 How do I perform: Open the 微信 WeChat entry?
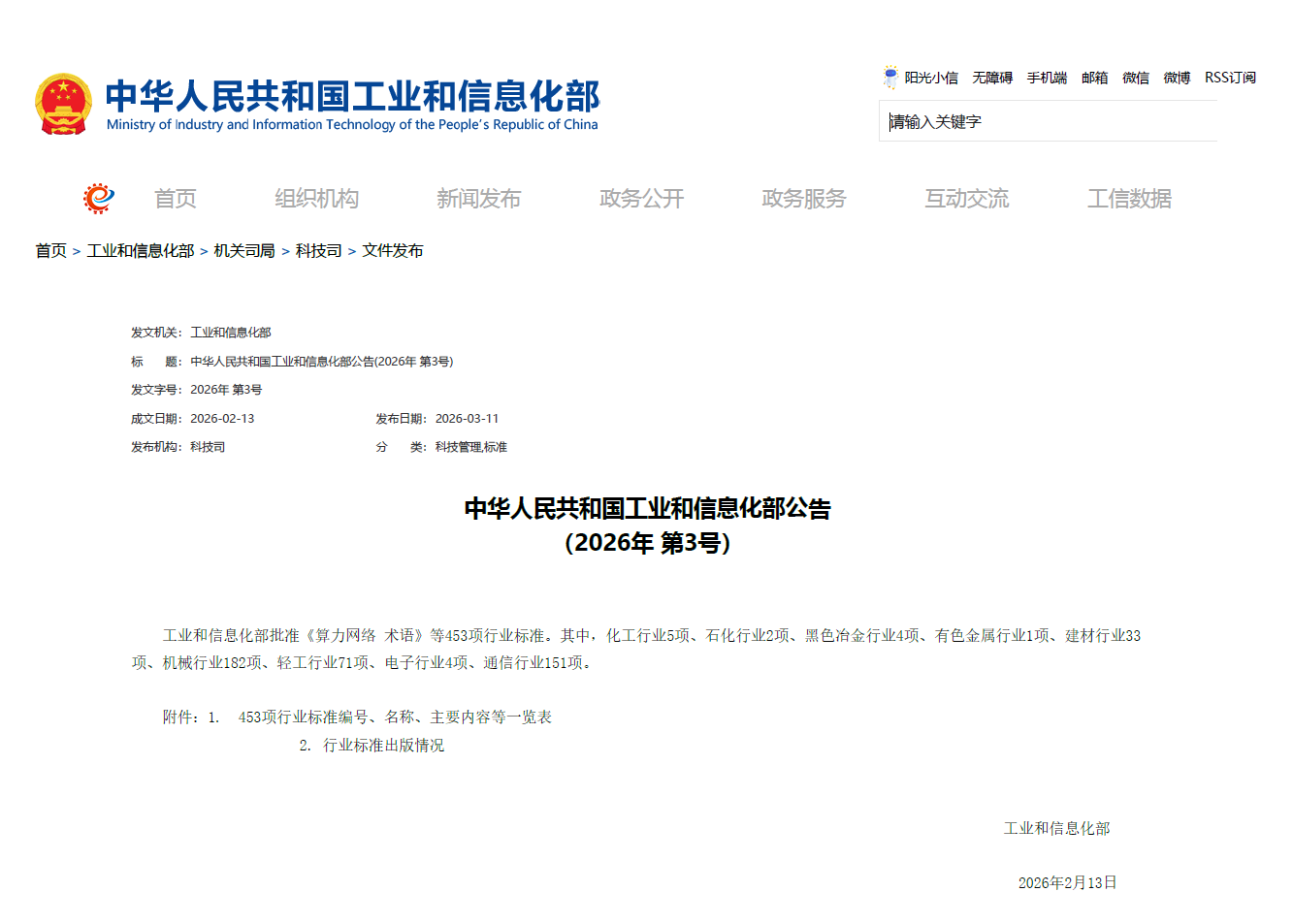tap(1136, 78)
